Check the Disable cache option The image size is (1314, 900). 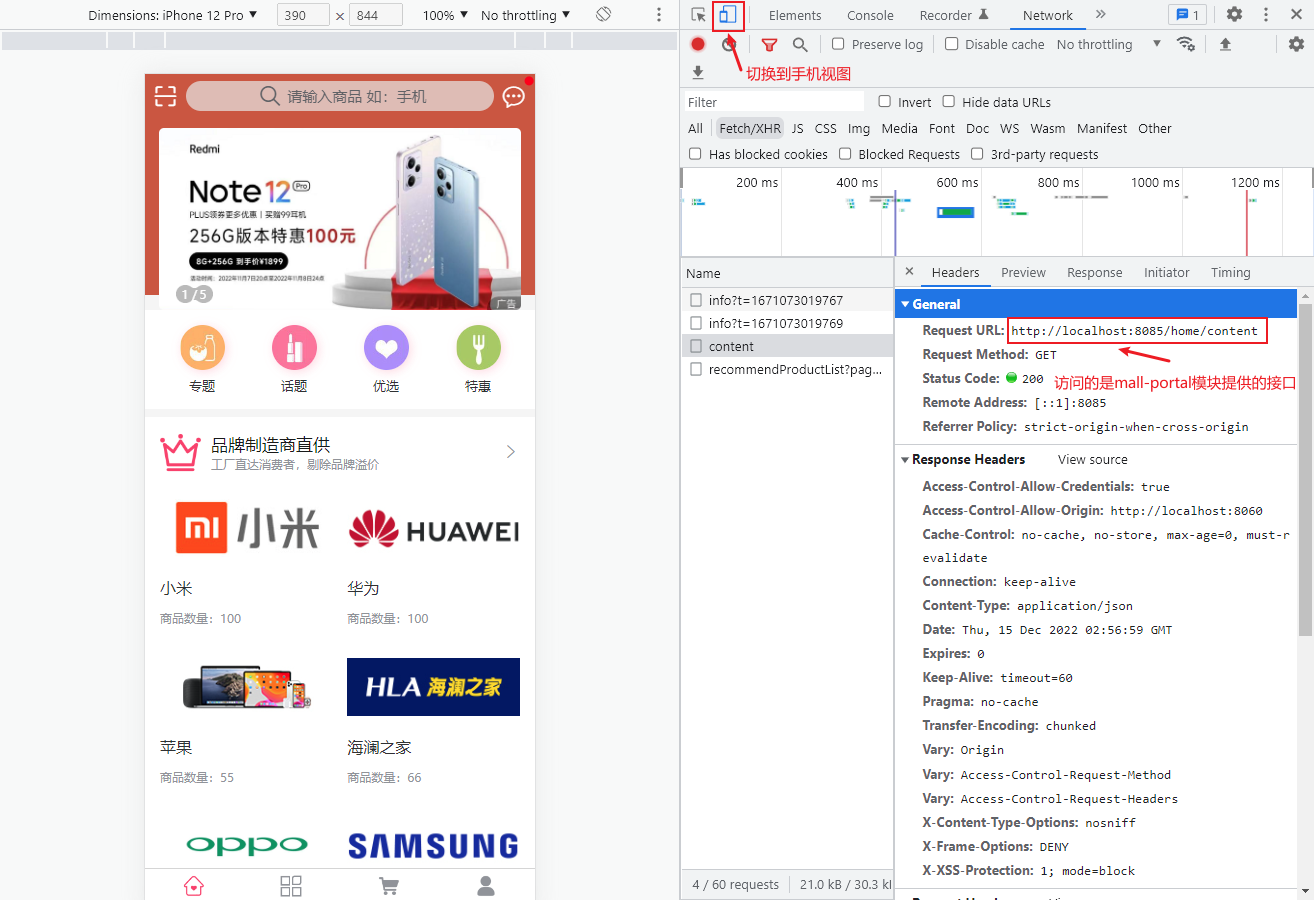point(952,44)
